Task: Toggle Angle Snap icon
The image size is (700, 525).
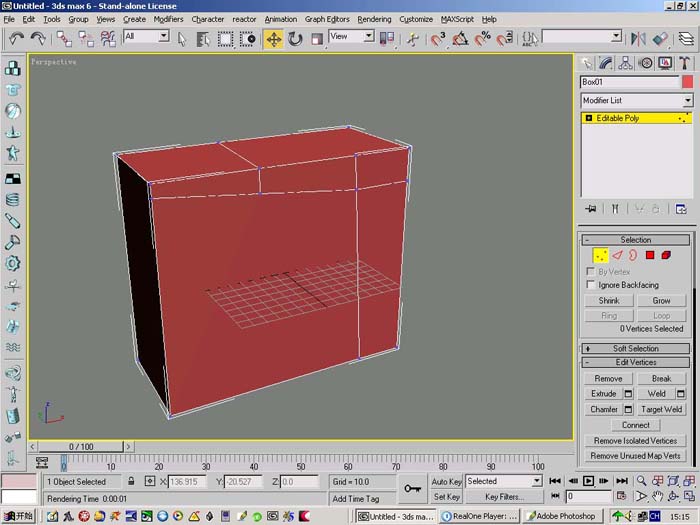Action: pos(460,39)
